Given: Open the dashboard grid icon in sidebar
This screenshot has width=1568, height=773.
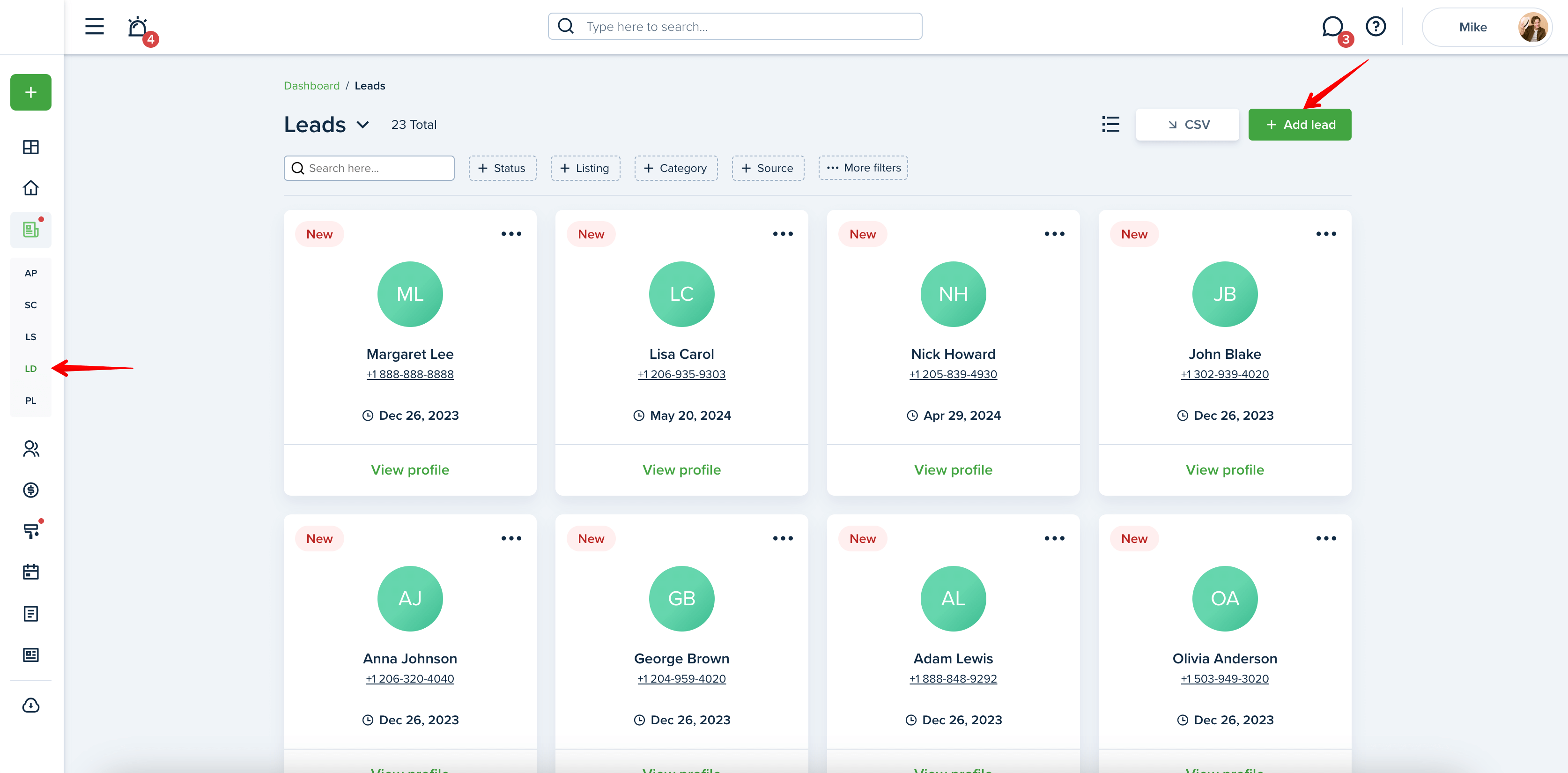Looking at the screenshot, I should tap(31, 147).
